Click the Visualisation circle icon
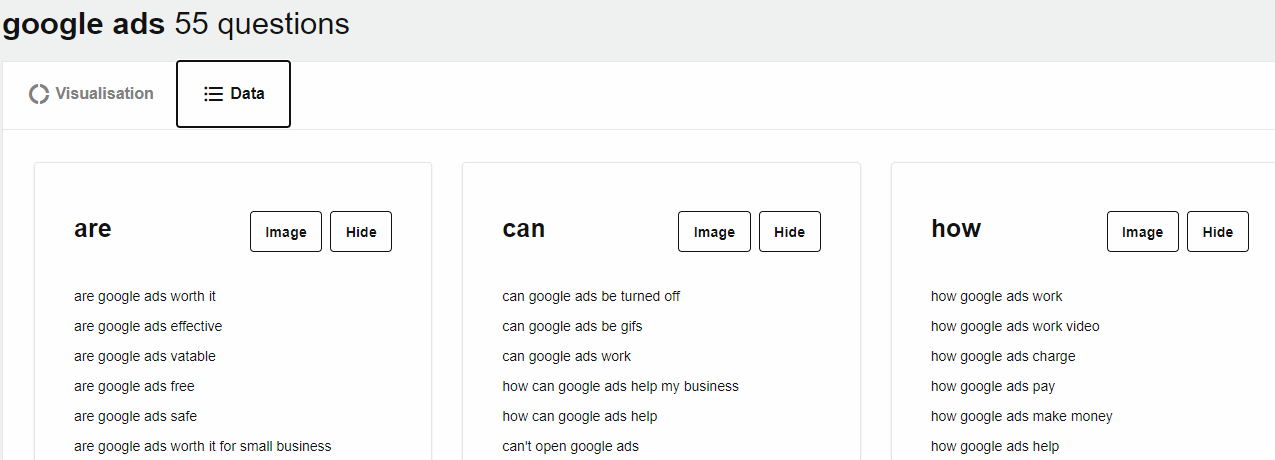 click(39, 94)
